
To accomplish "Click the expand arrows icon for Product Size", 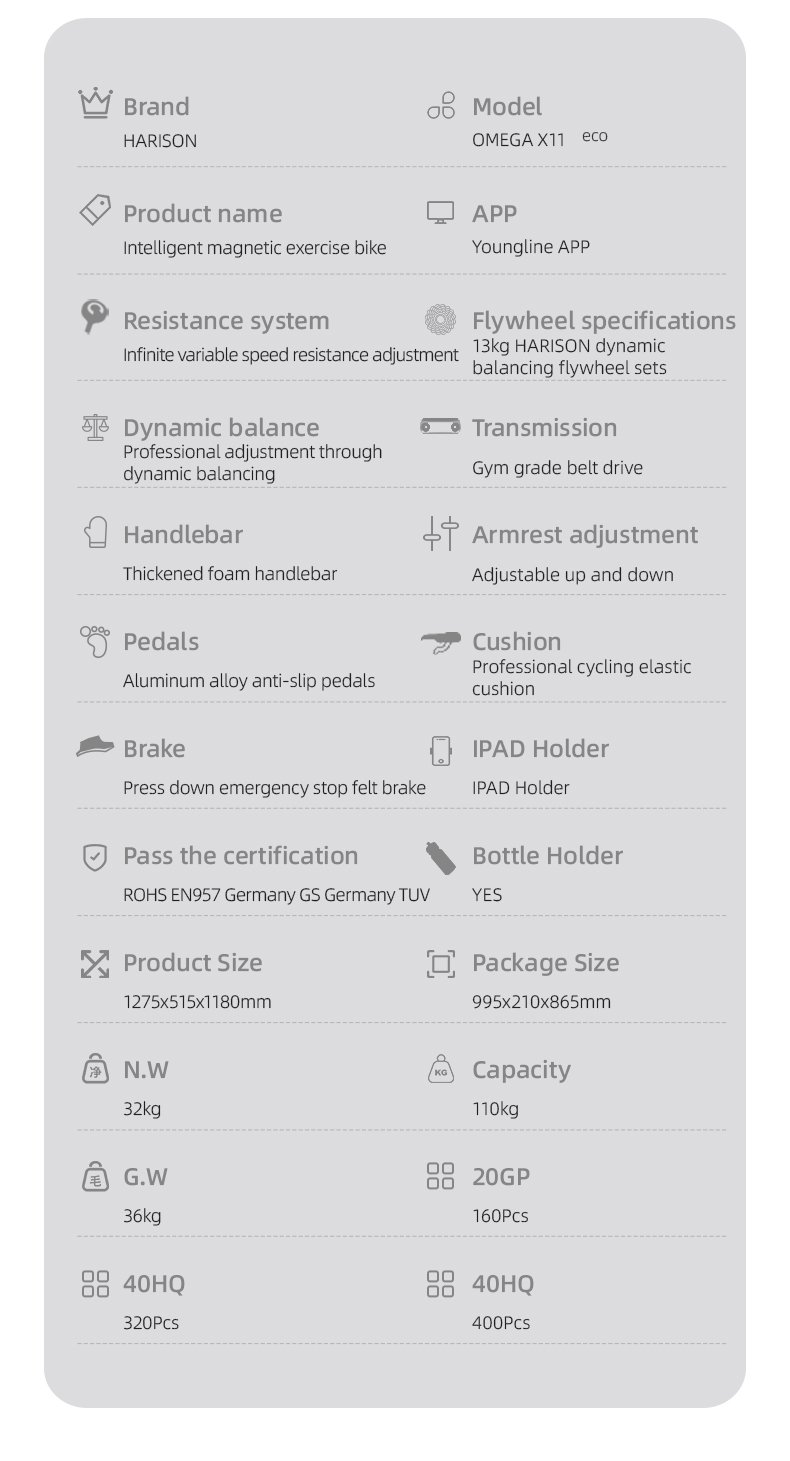I will pyautogui.click(x=95, y=963).
